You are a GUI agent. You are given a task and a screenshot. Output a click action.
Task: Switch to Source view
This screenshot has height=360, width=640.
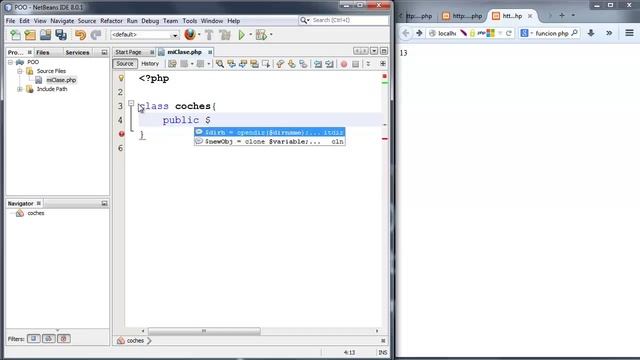125,64
